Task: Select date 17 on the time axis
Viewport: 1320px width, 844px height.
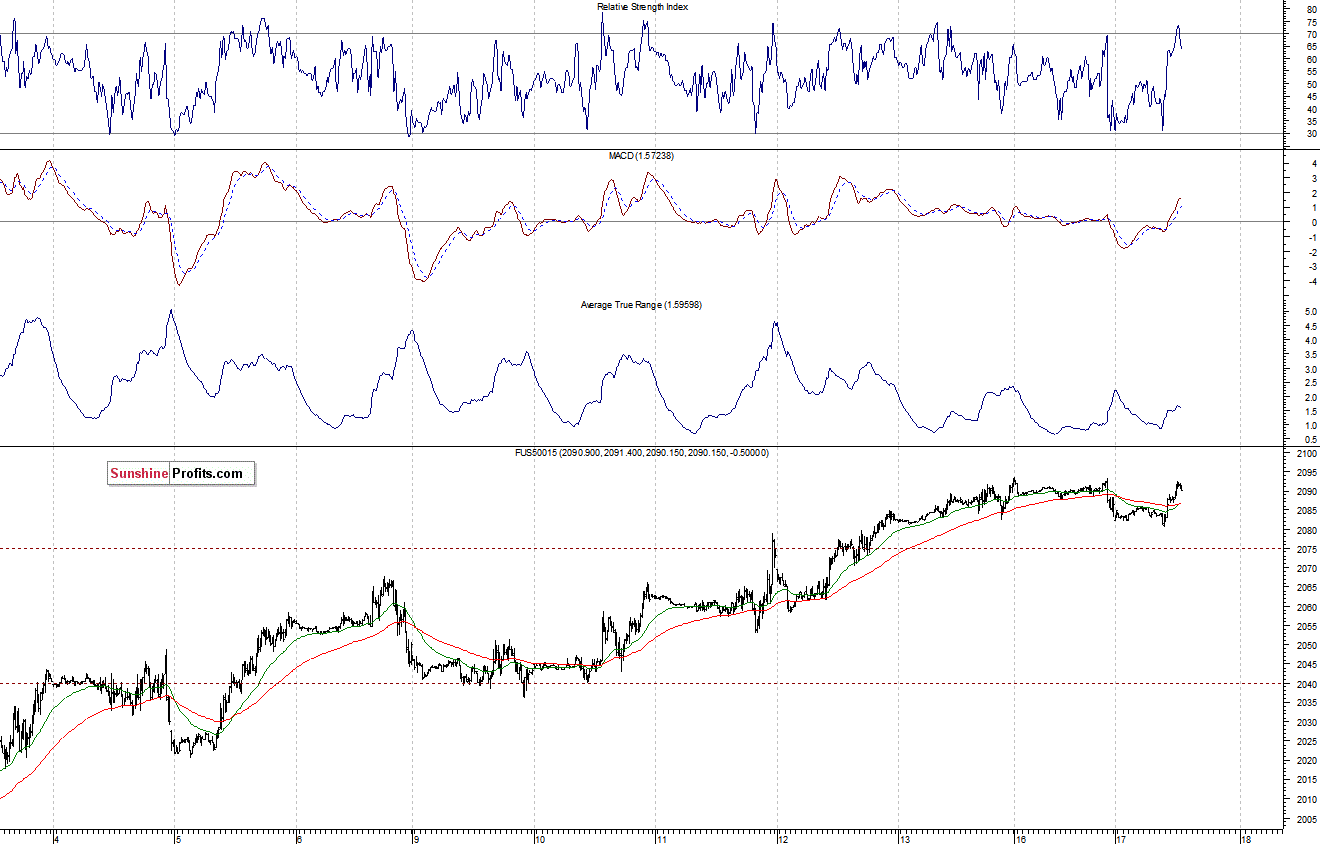Action: pos(1121,838)
